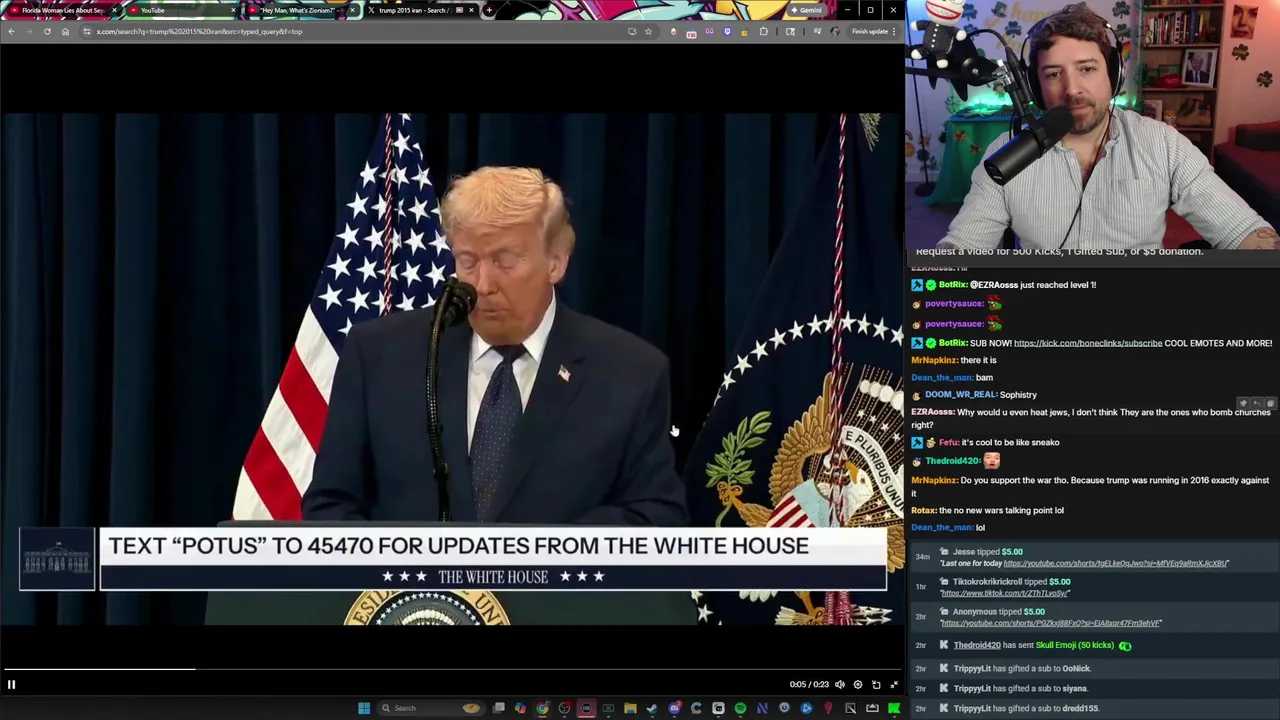
Task: Switch to the Florida Woman Lies tab
Action: pos(62,10)
